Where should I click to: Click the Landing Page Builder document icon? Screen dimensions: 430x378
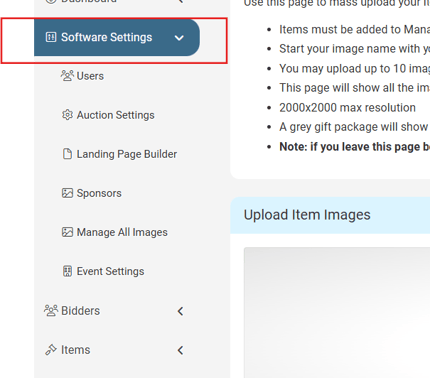tap(67, 154)
